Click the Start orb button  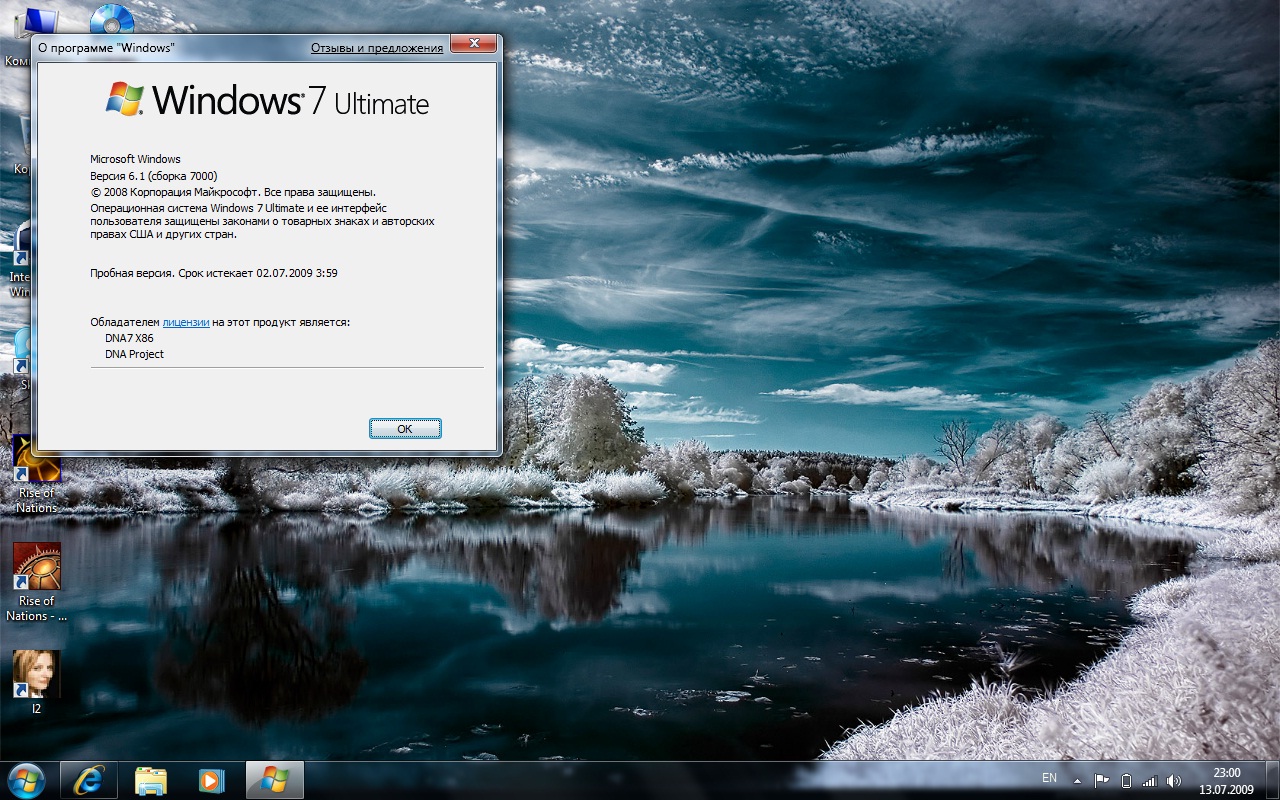(26, 780)
